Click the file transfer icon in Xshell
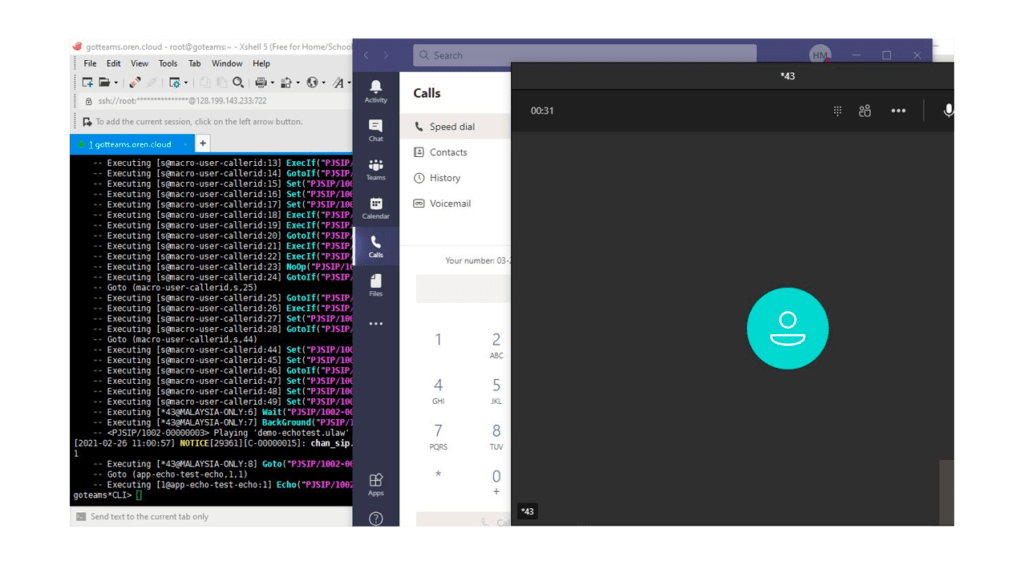The height and width of the screenshot is (565, 1024). pyautogui.click(x=286, y=82)
